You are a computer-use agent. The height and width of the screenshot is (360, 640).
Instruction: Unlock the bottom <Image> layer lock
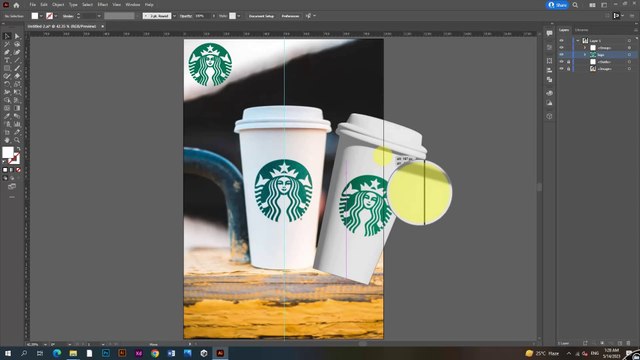point(569,69)
